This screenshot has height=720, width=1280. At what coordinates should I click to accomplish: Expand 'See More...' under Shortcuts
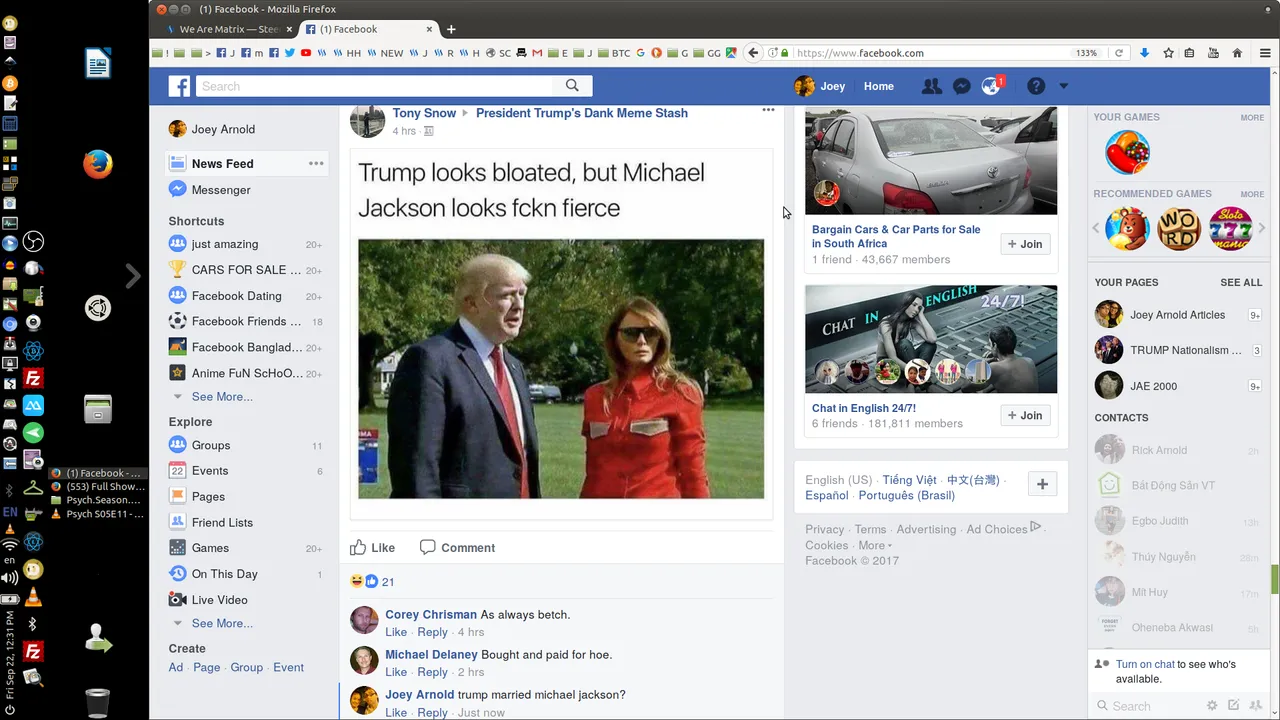pyautogui.click(x=222, y=397)
